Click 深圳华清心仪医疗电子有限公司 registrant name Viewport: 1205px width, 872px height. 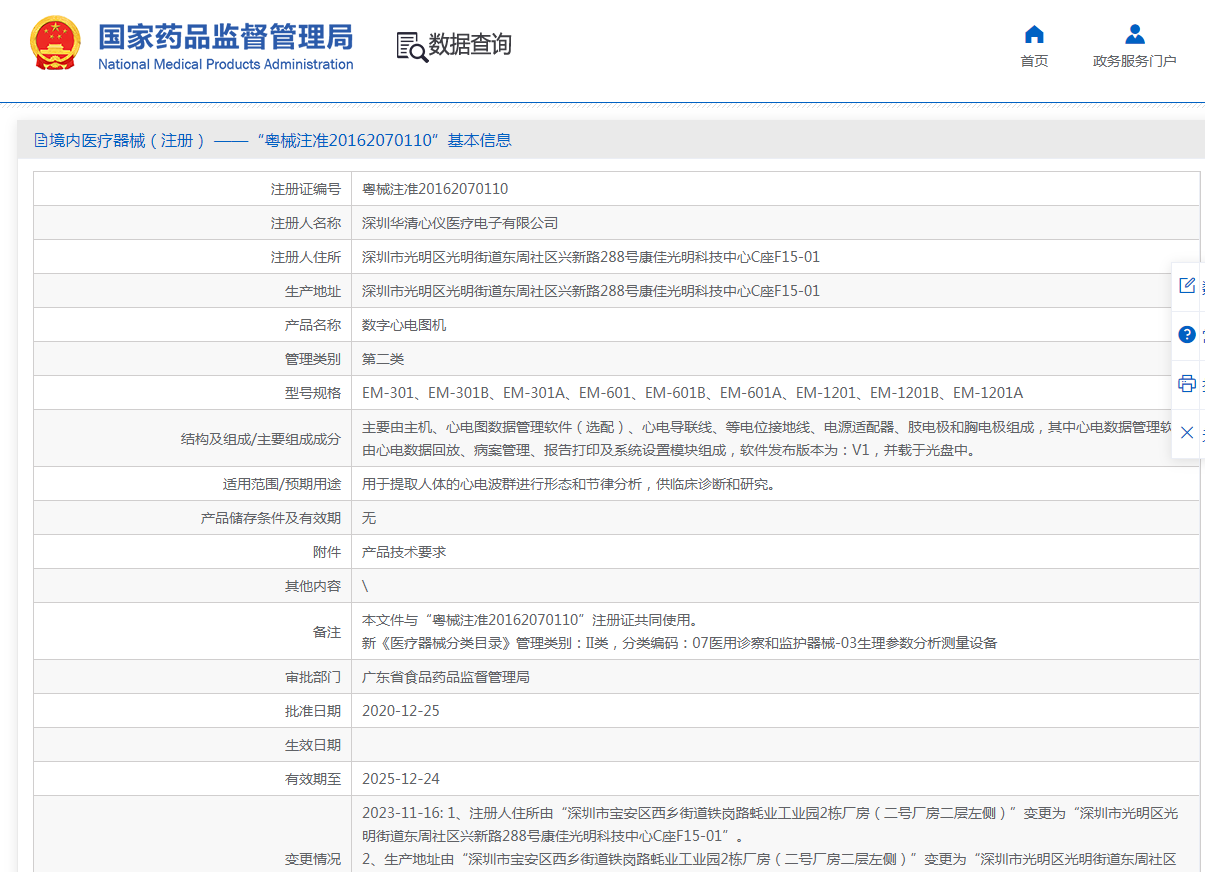[460, 223]
